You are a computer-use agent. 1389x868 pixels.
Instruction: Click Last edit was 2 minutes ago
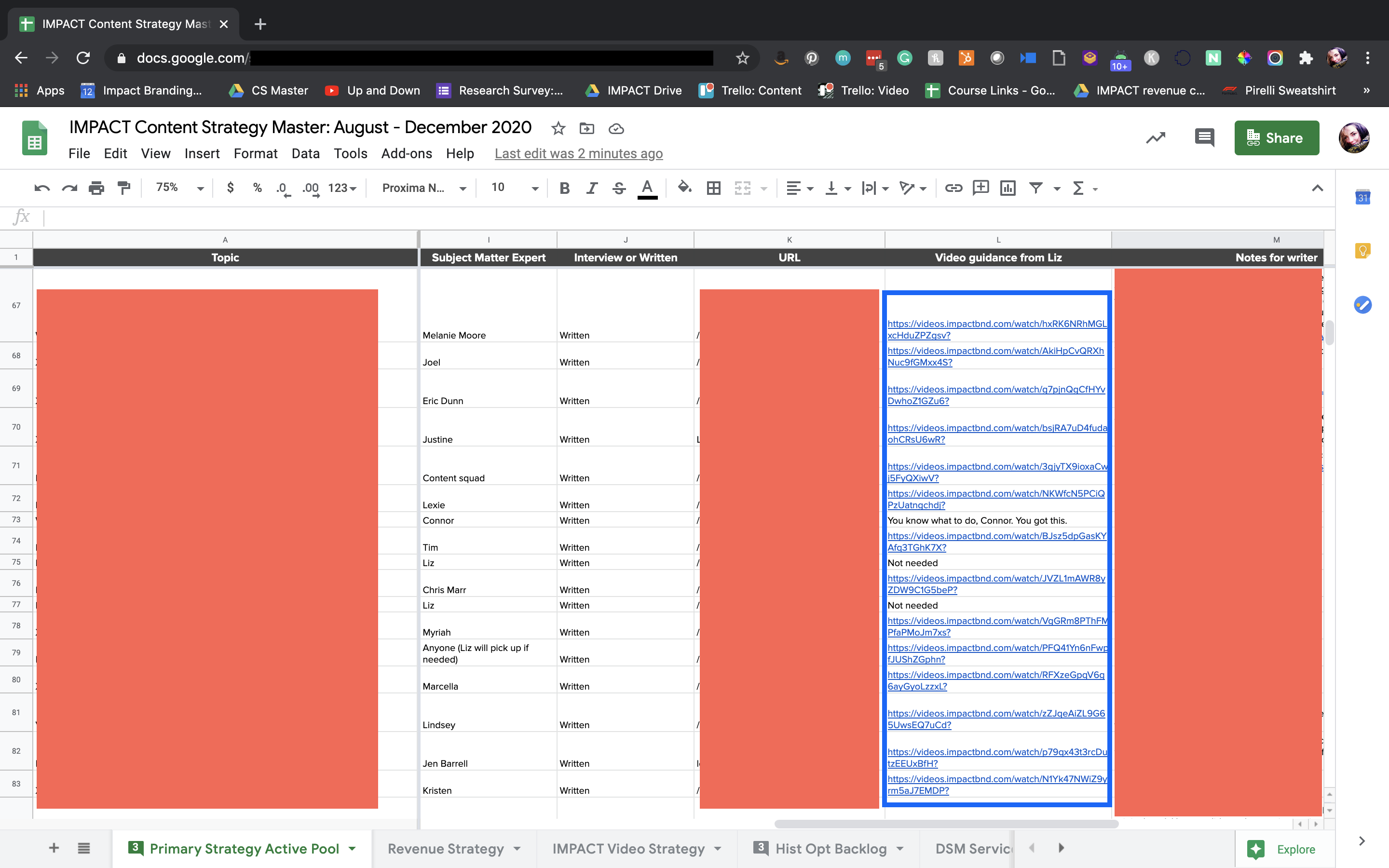click(579, 153)
